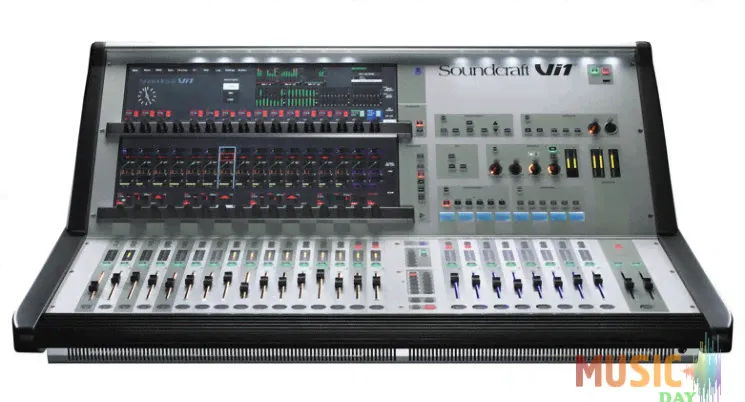The width and height of the screenshot is (745, 402).
Task: Toggle the green illuminated button above the rotary knobs
Action: 552,149
